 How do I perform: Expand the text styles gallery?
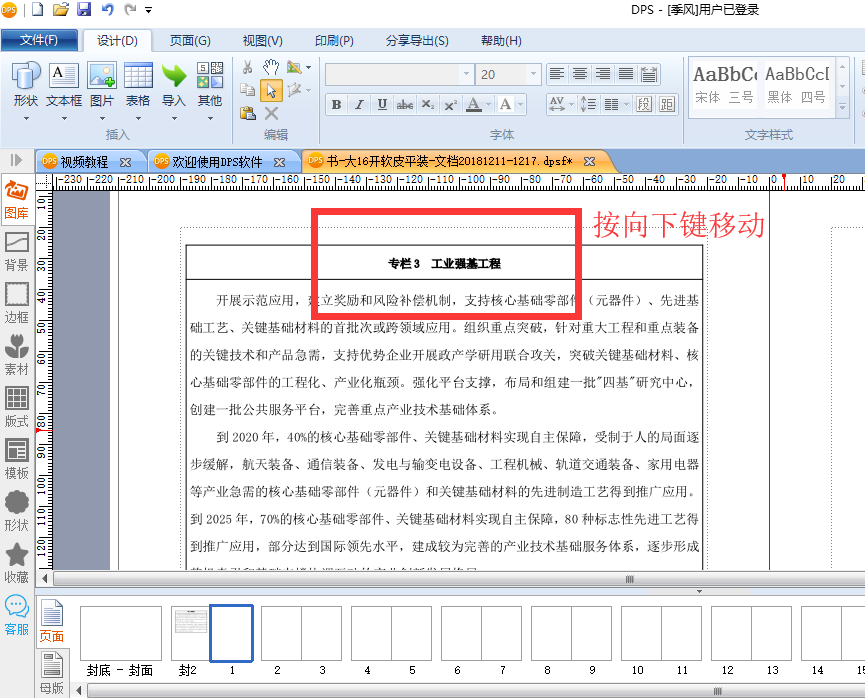pos(842,106)
